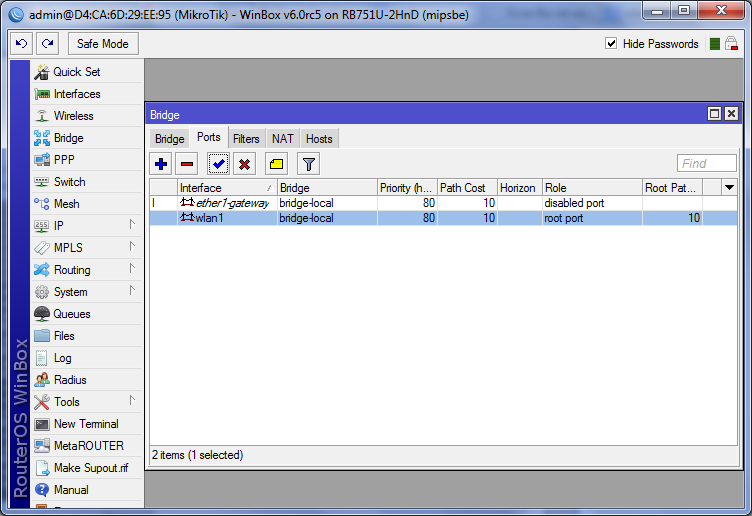Sort by Bridge column header

point(327,188)
